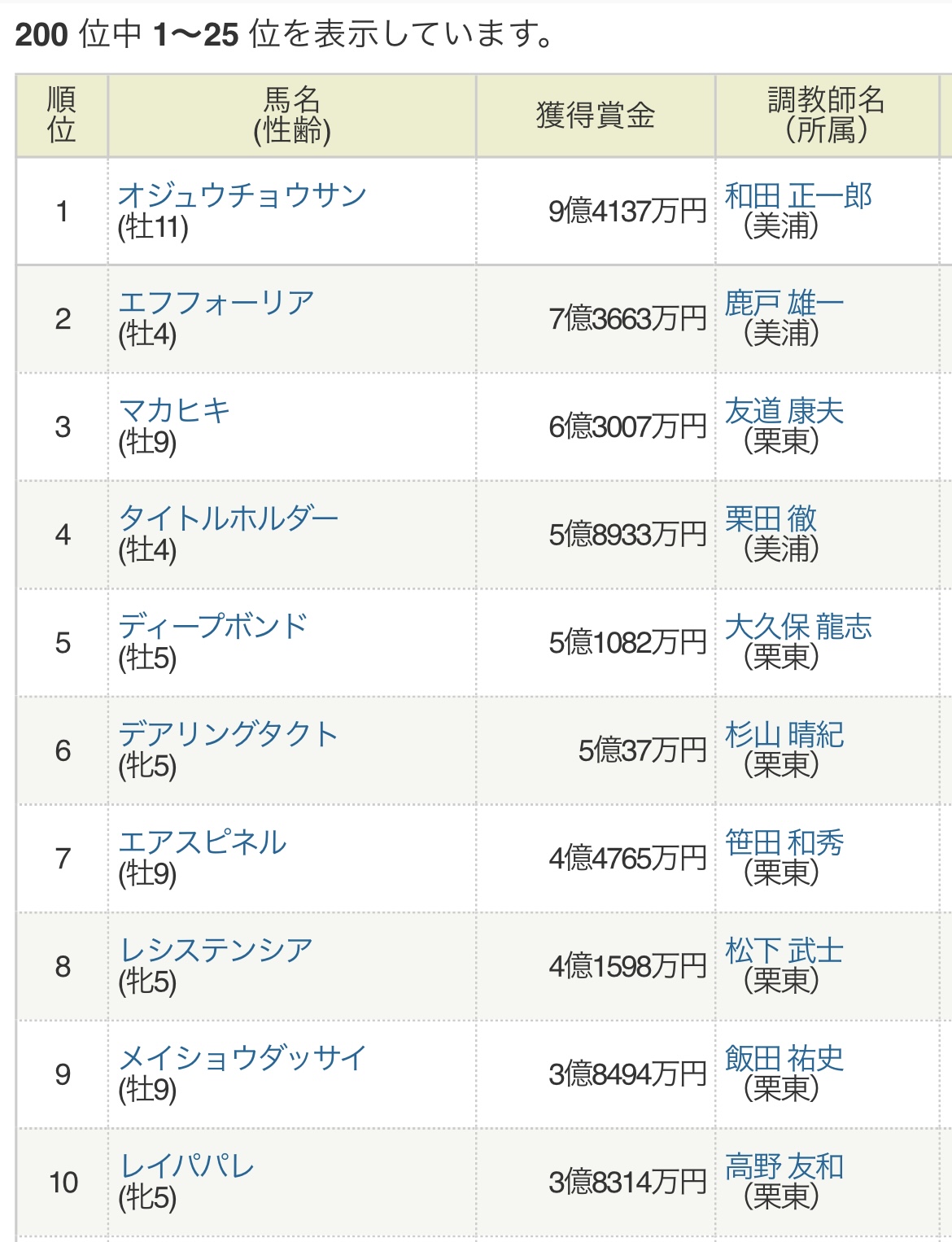
Task: View trainer 友道 康夫 profile
Action: point(784,411)
